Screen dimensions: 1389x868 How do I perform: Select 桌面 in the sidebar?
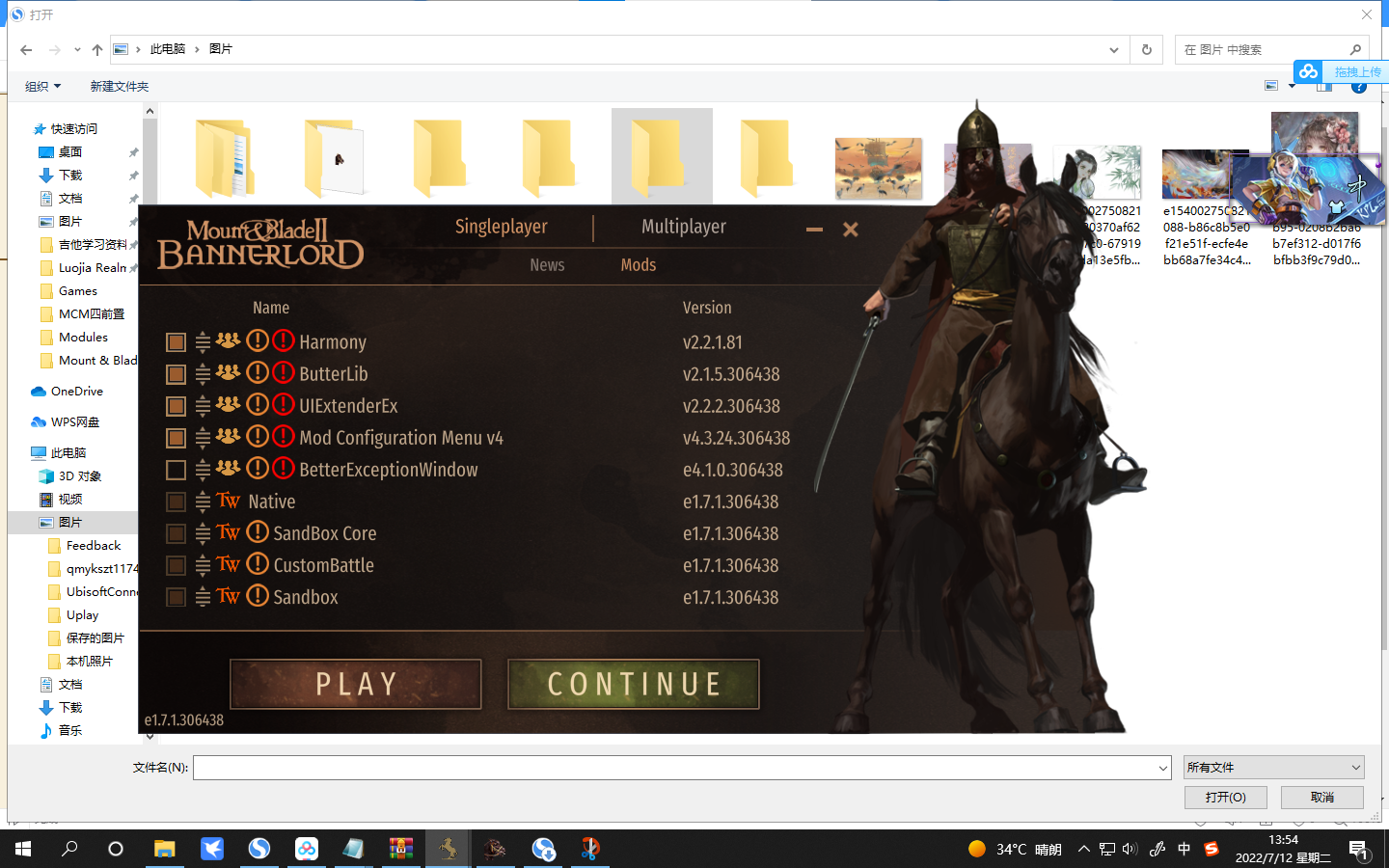coord(61,152)
